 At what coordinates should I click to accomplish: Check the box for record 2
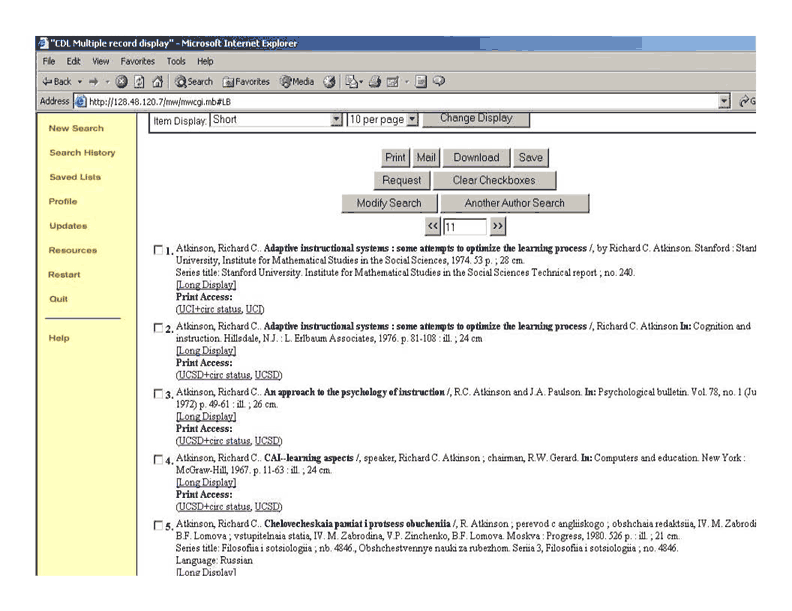[x=159, y=328]
